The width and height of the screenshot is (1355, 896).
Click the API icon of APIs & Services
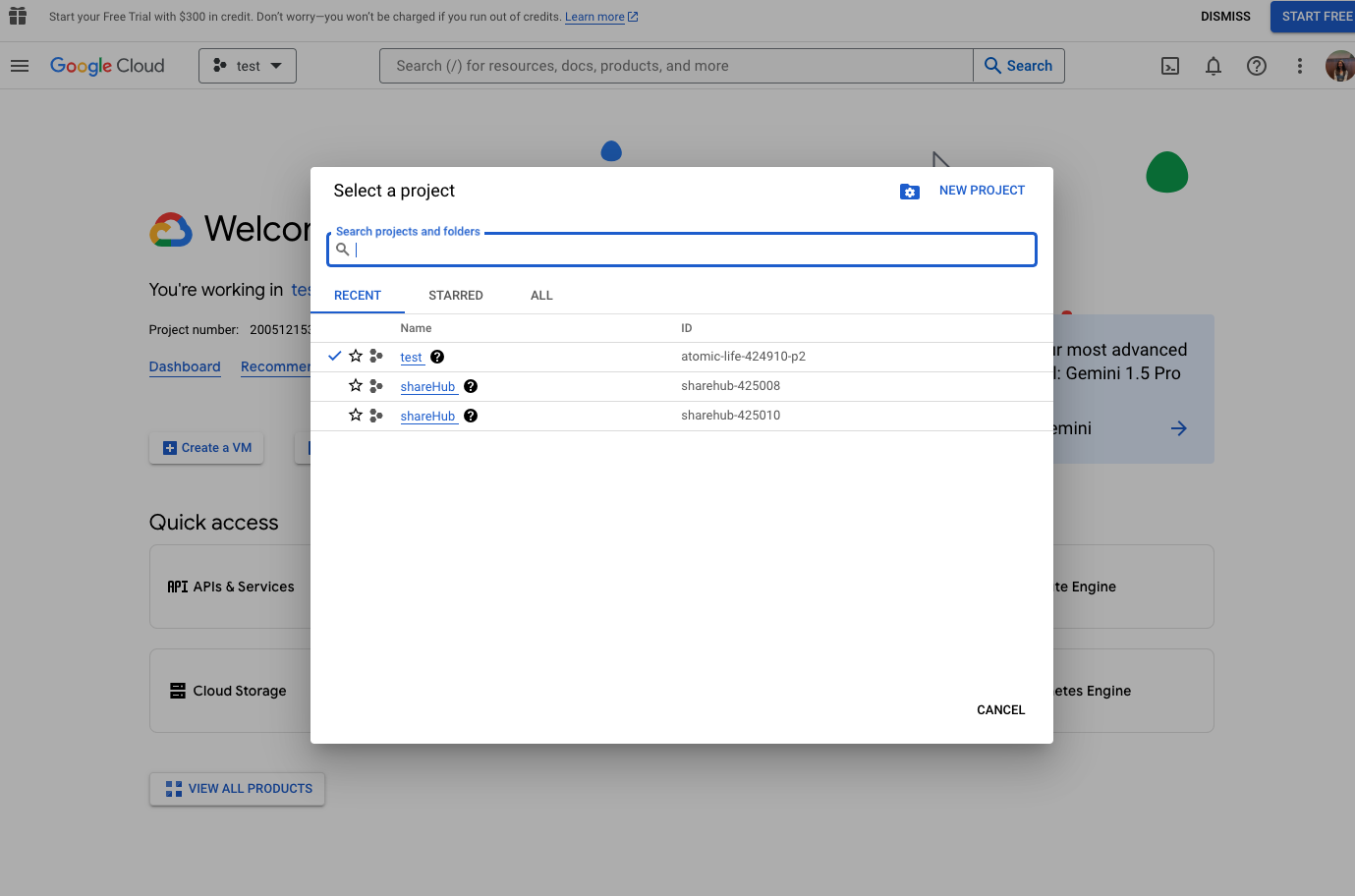(x=178, y=587)
